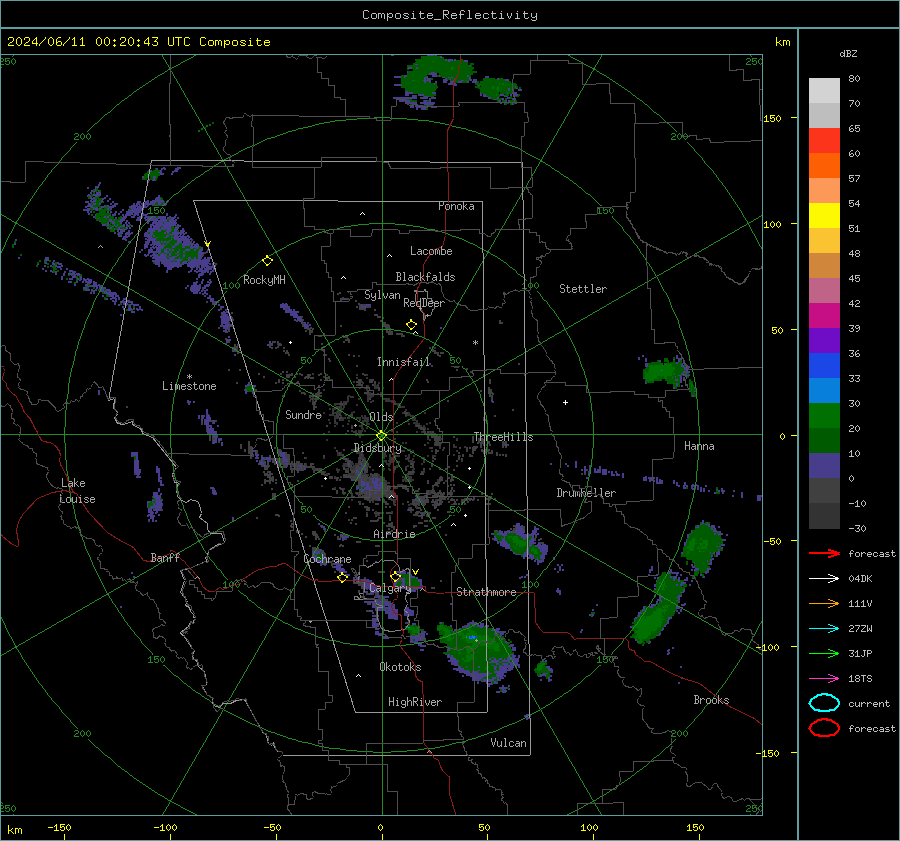Click the 33 dBZ blue swatch

pos(824,365)
